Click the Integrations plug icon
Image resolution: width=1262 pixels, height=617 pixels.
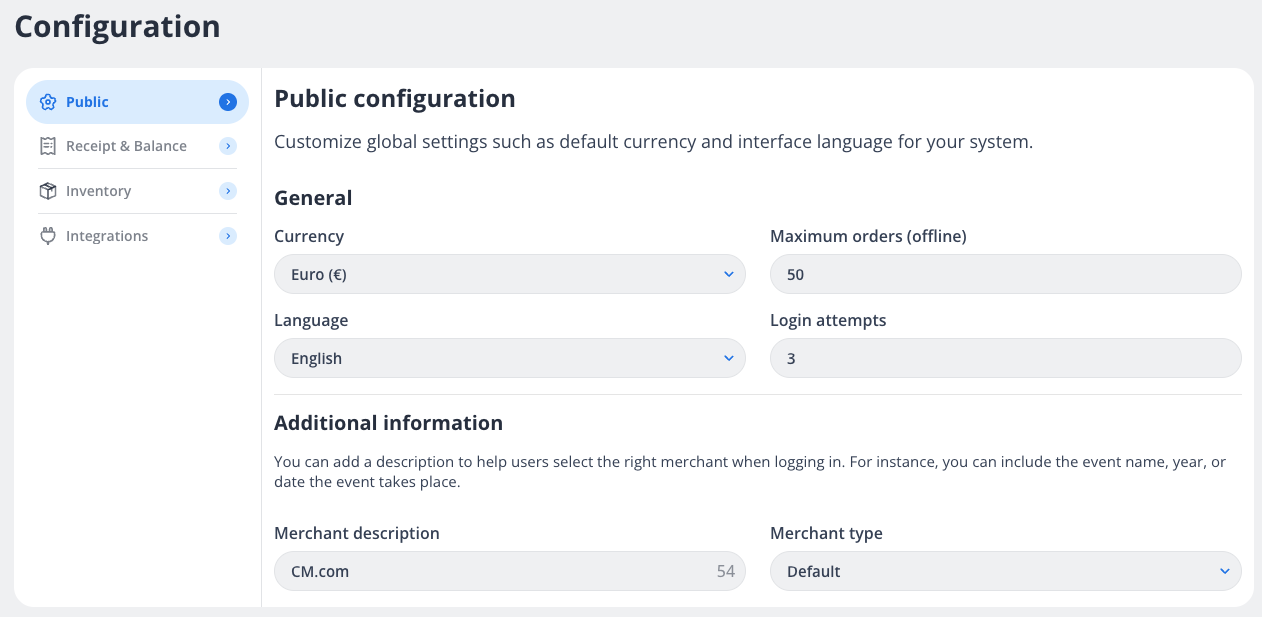click(x=47, y=236)
